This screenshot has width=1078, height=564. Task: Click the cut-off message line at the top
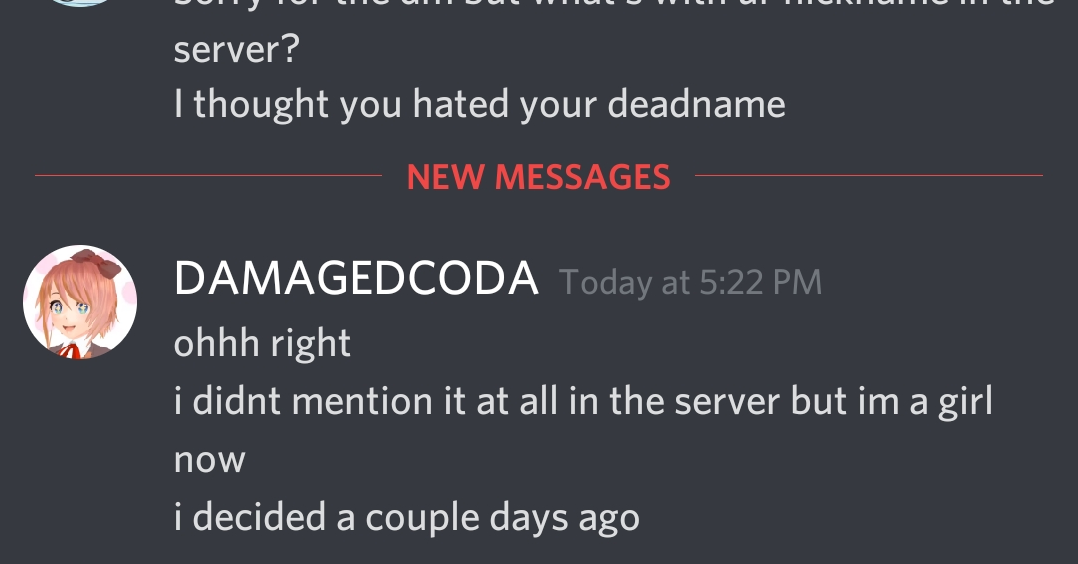[614, 3]
